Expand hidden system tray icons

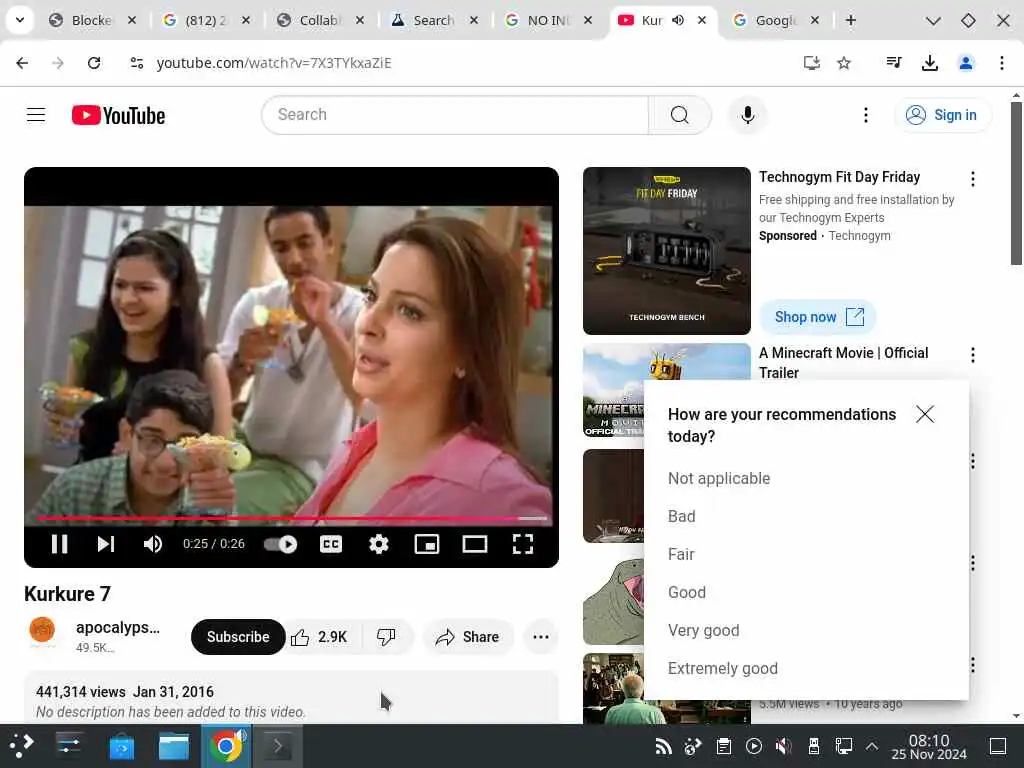871,746
